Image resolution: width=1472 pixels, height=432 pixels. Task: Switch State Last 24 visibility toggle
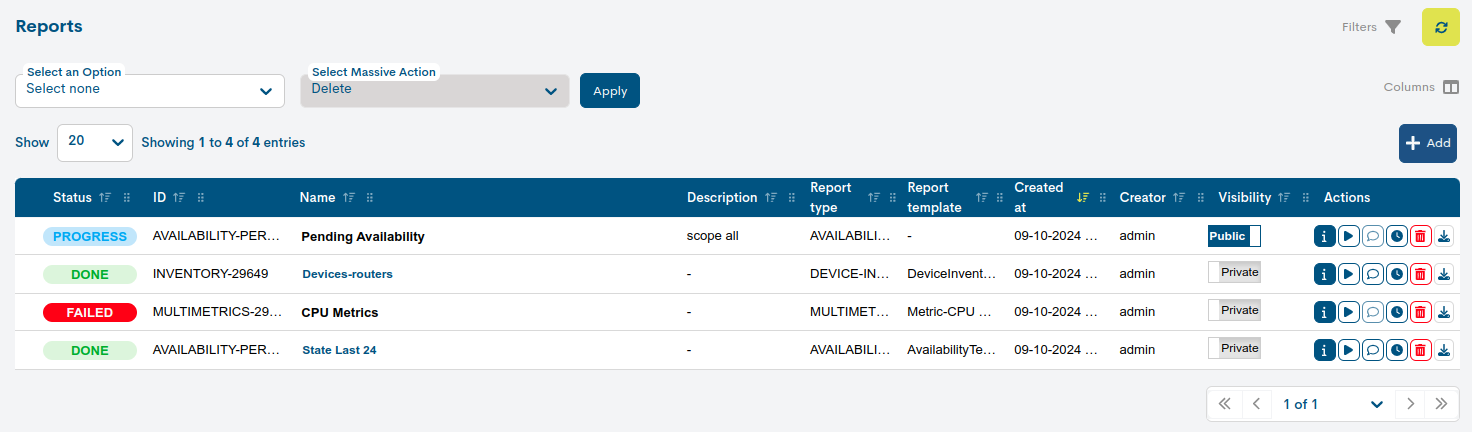coord(1234,349)
